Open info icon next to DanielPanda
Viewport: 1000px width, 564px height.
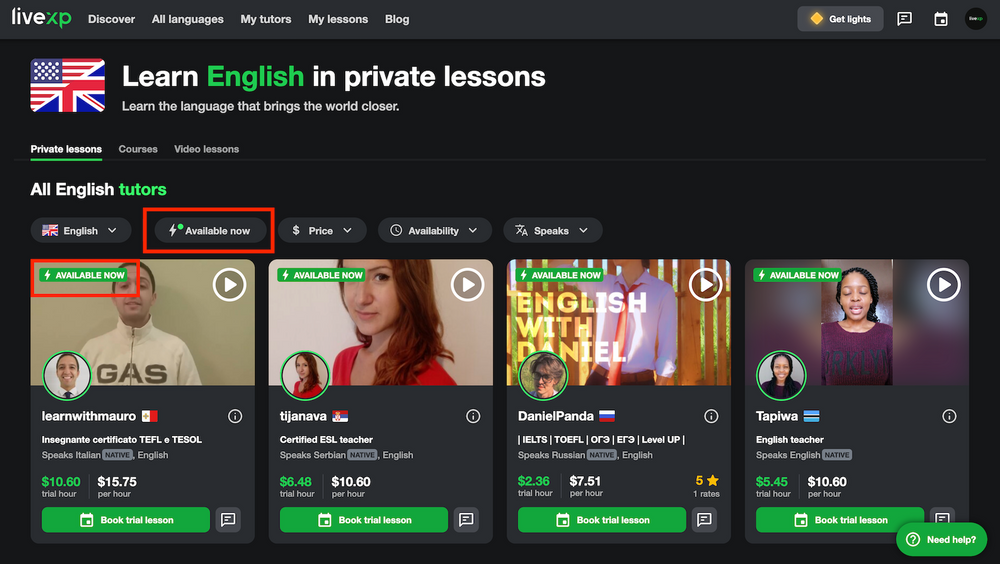pyautogui.click(x=711, y=416)
